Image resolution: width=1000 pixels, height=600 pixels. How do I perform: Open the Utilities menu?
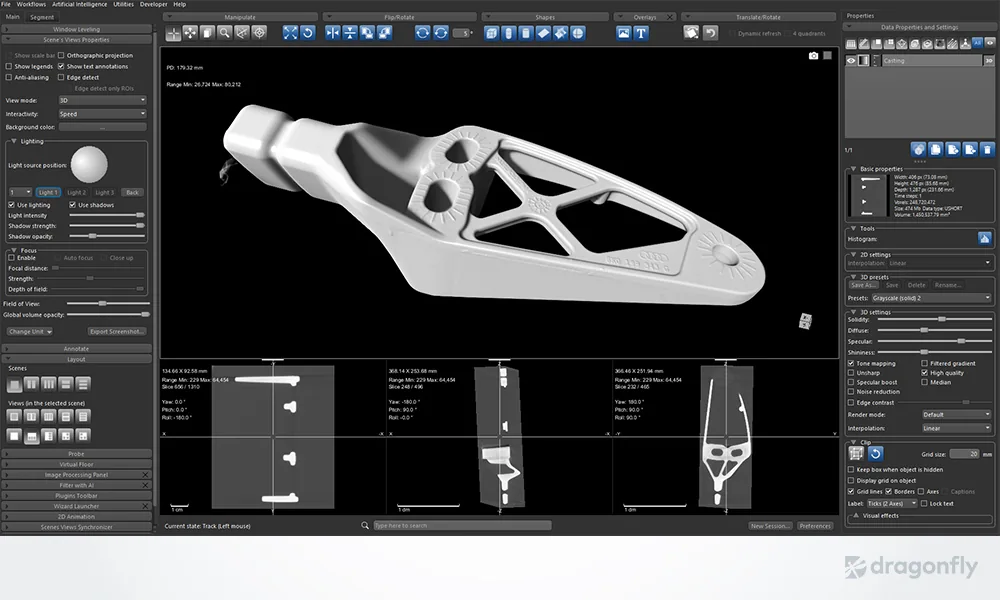[x=124, y=4]
